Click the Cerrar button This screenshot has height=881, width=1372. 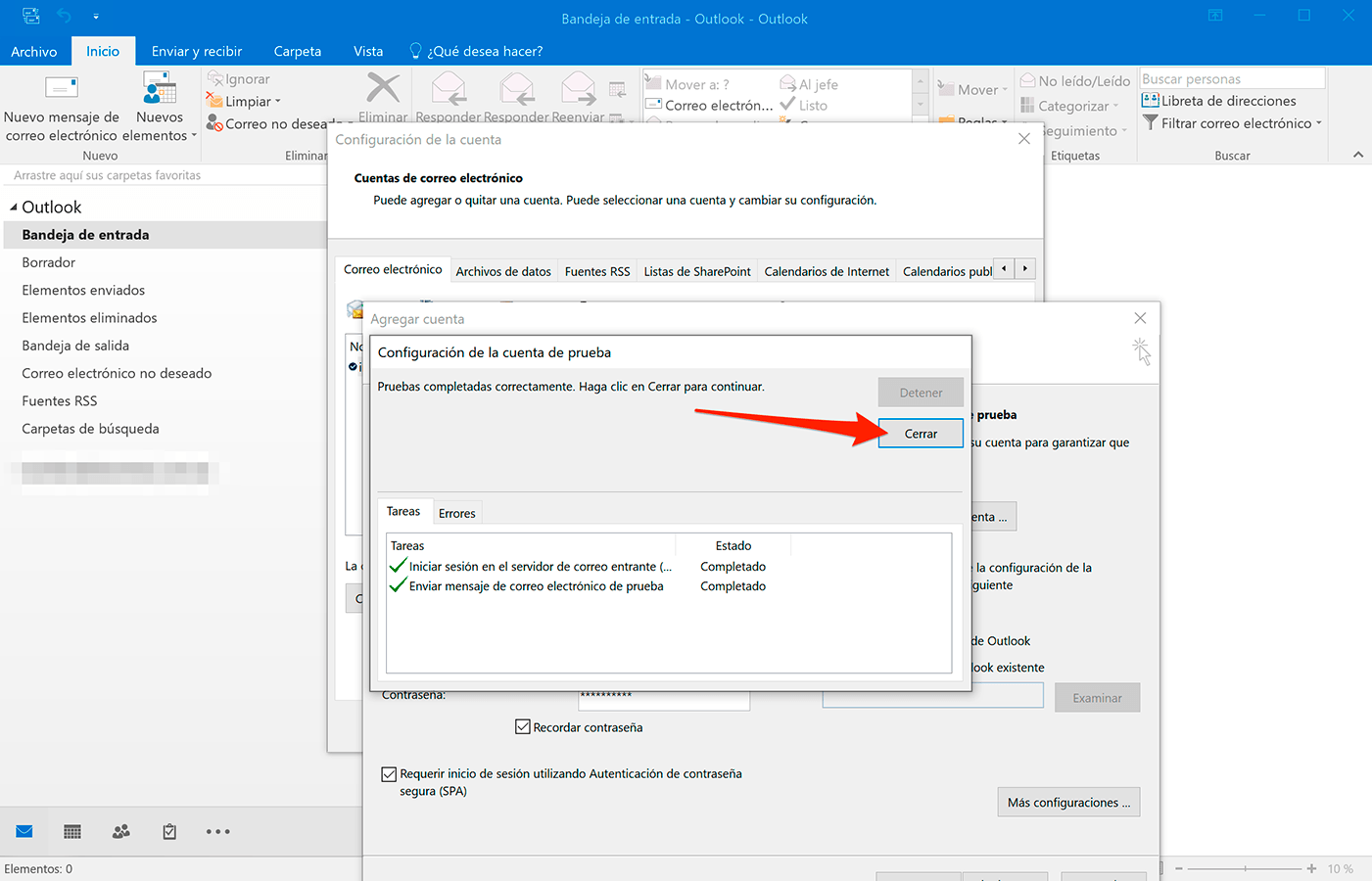click(x=920, y=433)
